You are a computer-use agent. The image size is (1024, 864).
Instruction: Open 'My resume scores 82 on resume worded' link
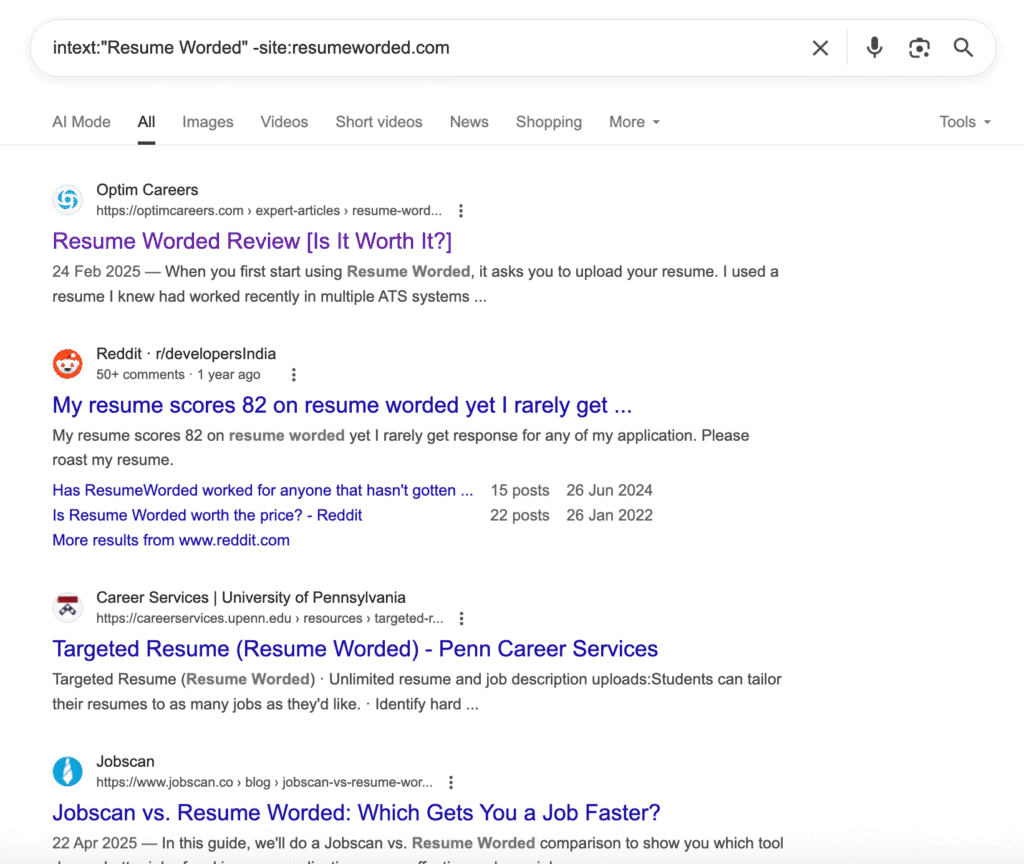pyautogui.click(x=342, y=405)
